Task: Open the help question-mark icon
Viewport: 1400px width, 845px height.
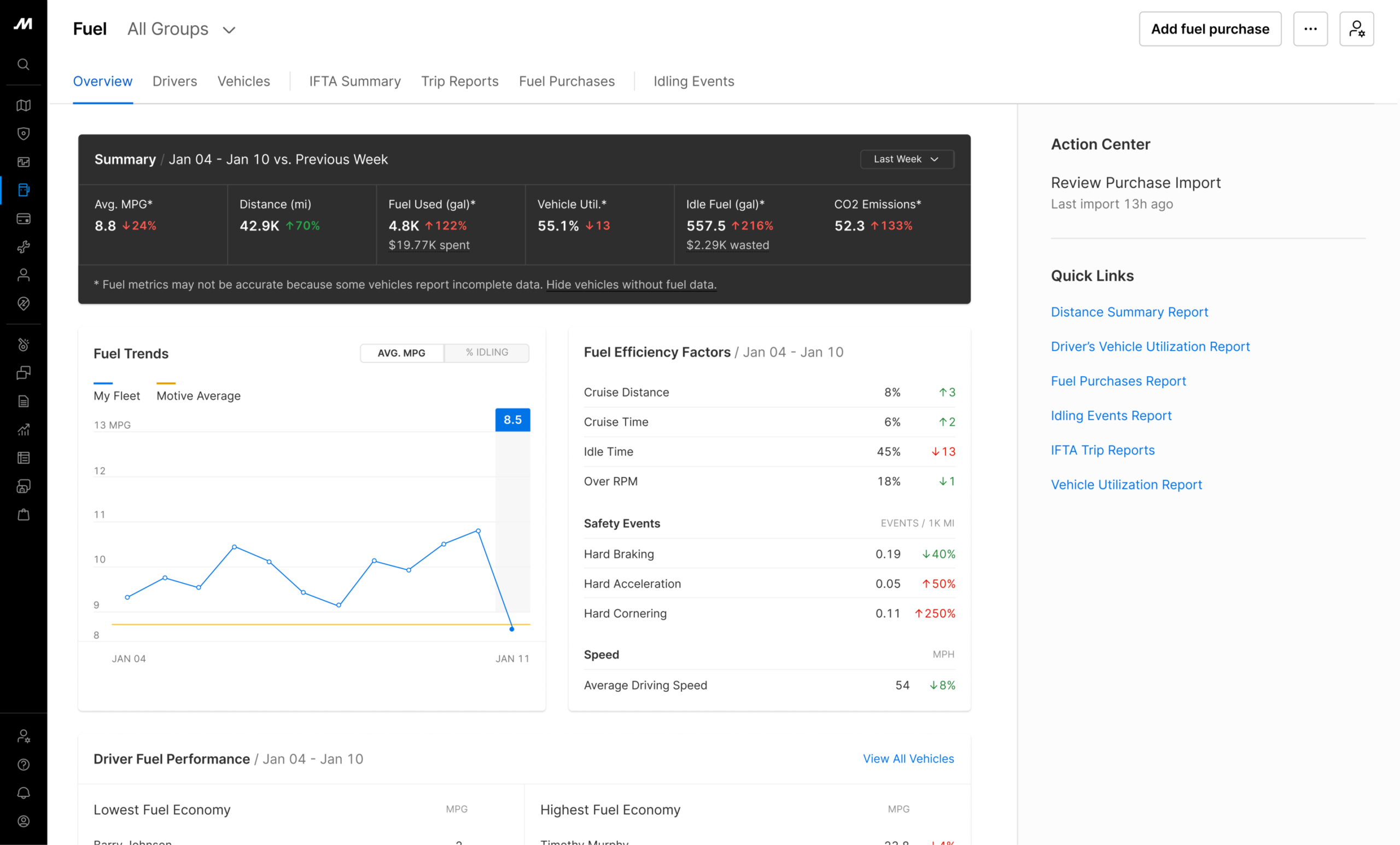Action: (24, 765)
